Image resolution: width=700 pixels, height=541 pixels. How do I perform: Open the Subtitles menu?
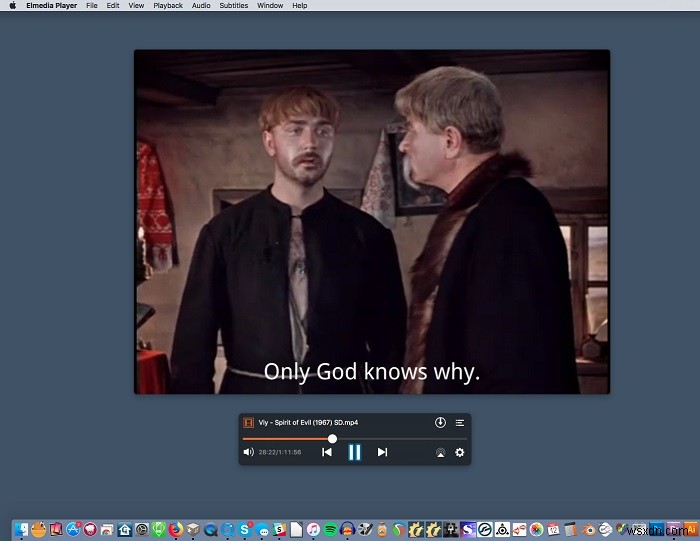click(233, 5)
